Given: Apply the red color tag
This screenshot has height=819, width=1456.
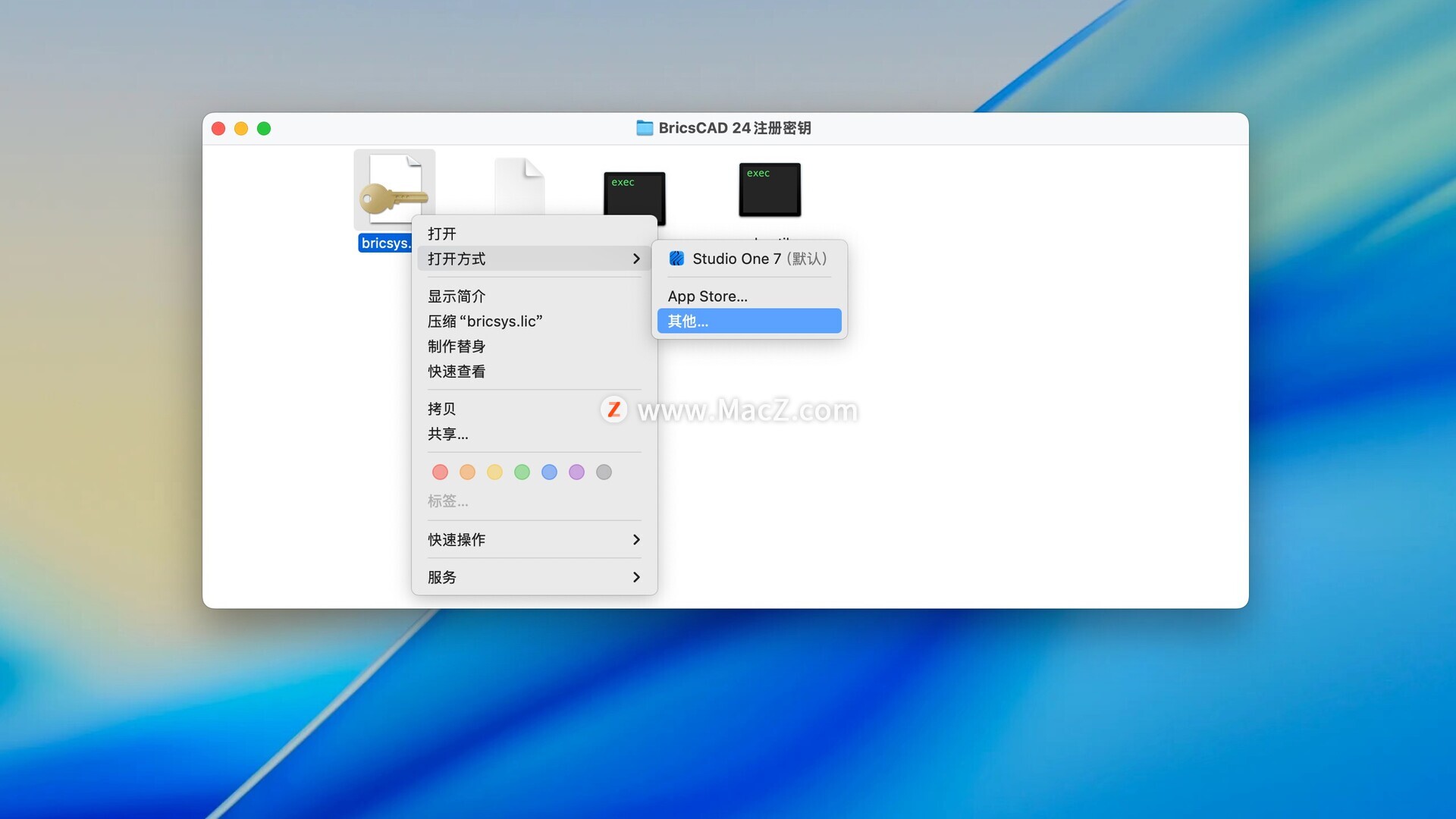Looking at the screenshot, I should [440, 472].
